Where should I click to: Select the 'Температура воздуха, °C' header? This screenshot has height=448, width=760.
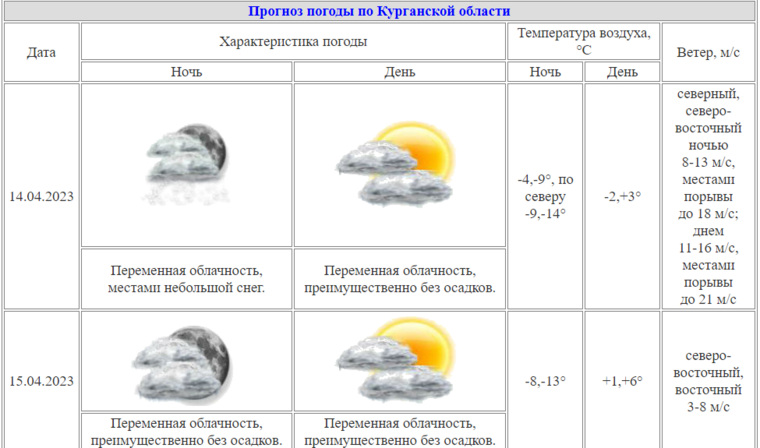(584, 41)
